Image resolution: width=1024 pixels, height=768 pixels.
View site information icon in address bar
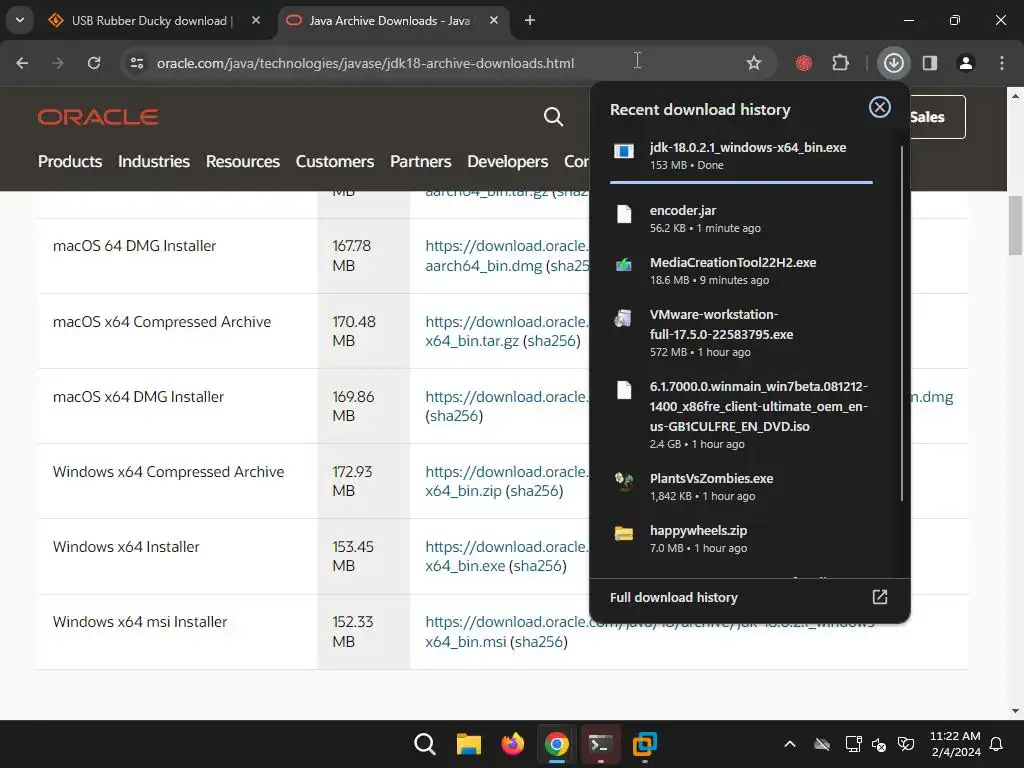[x=137, y=63]
